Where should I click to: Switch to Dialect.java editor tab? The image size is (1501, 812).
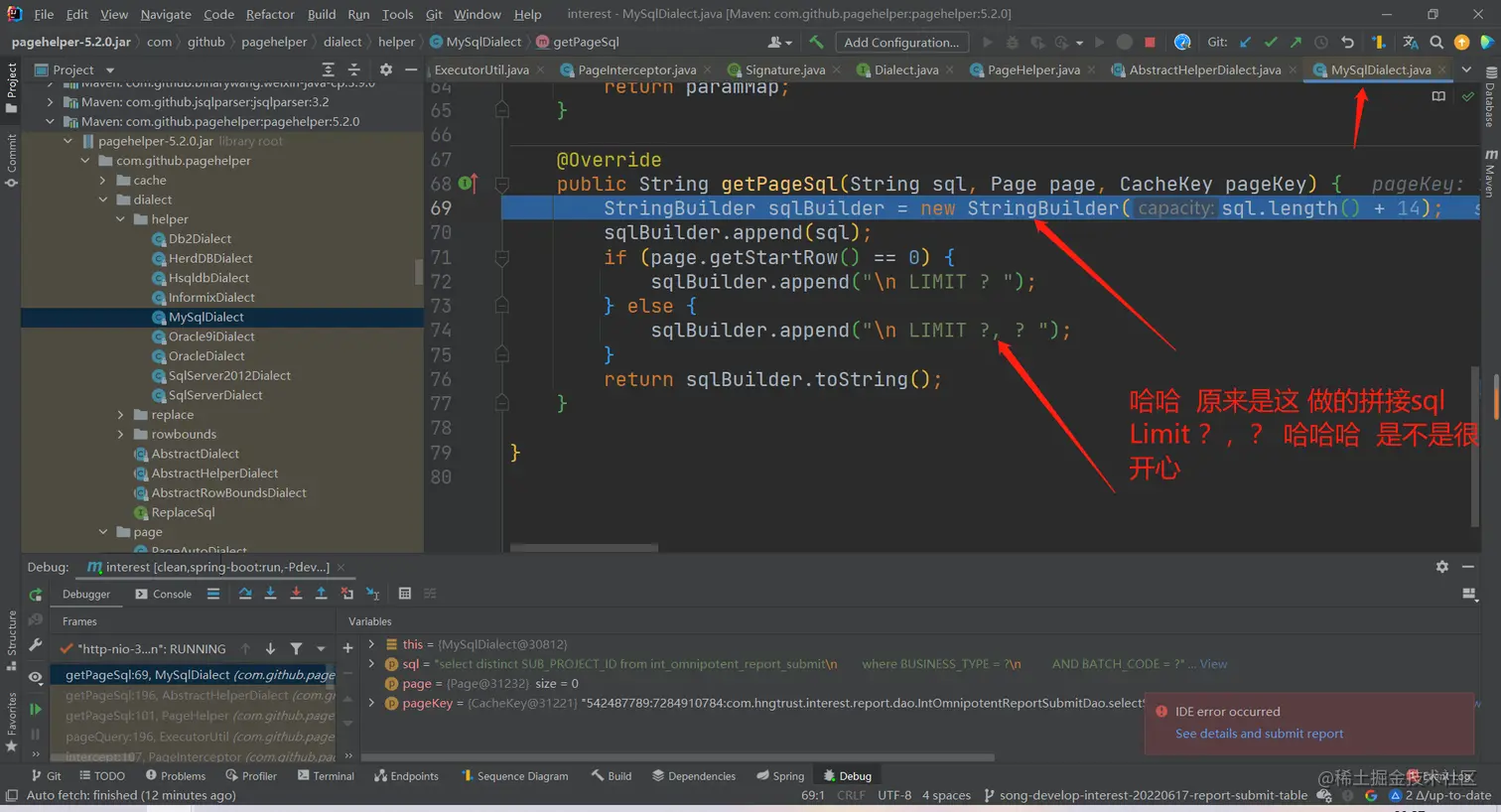coord(905,69)
